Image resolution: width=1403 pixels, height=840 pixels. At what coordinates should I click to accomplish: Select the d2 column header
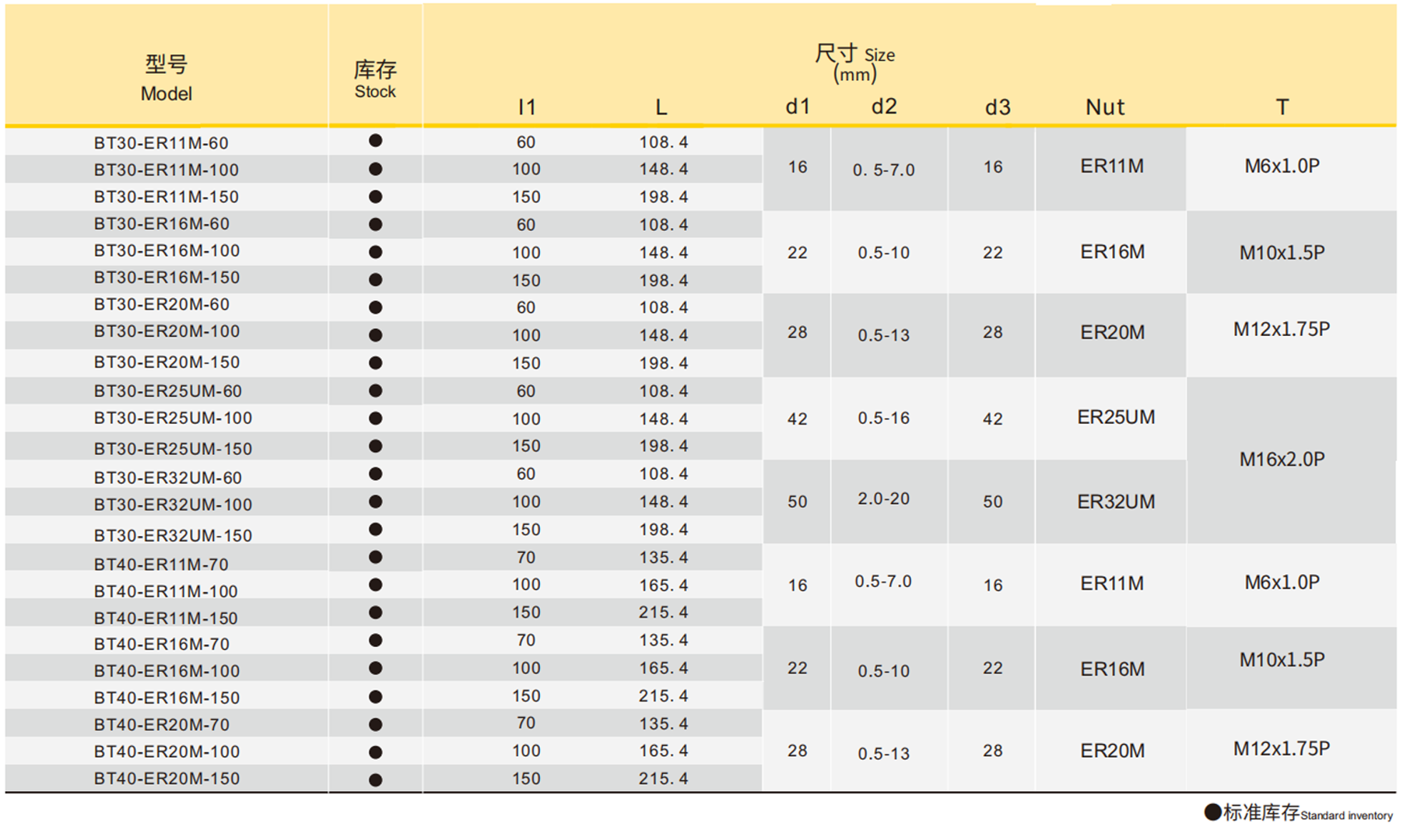pos(884,107)
